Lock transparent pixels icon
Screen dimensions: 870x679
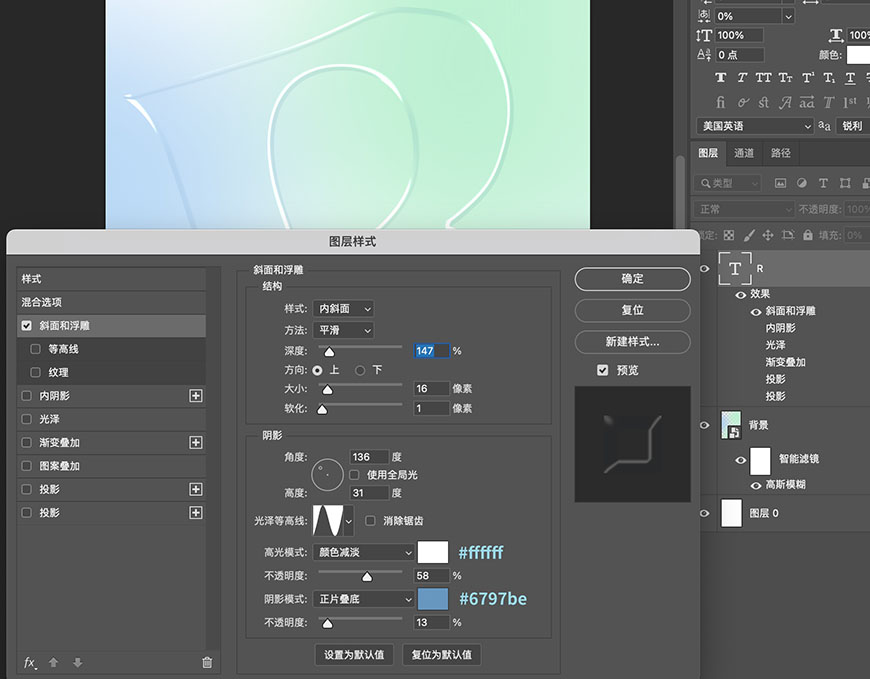(729, 235)
